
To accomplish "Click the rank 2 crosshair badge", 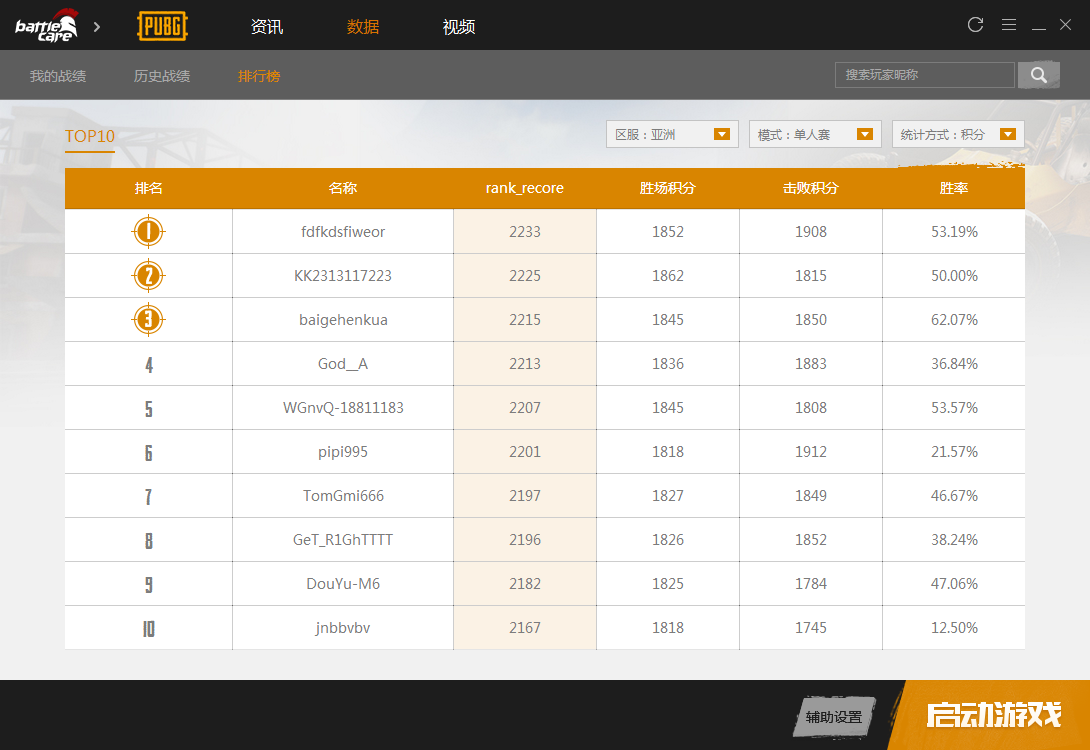I will coord(148,275).
